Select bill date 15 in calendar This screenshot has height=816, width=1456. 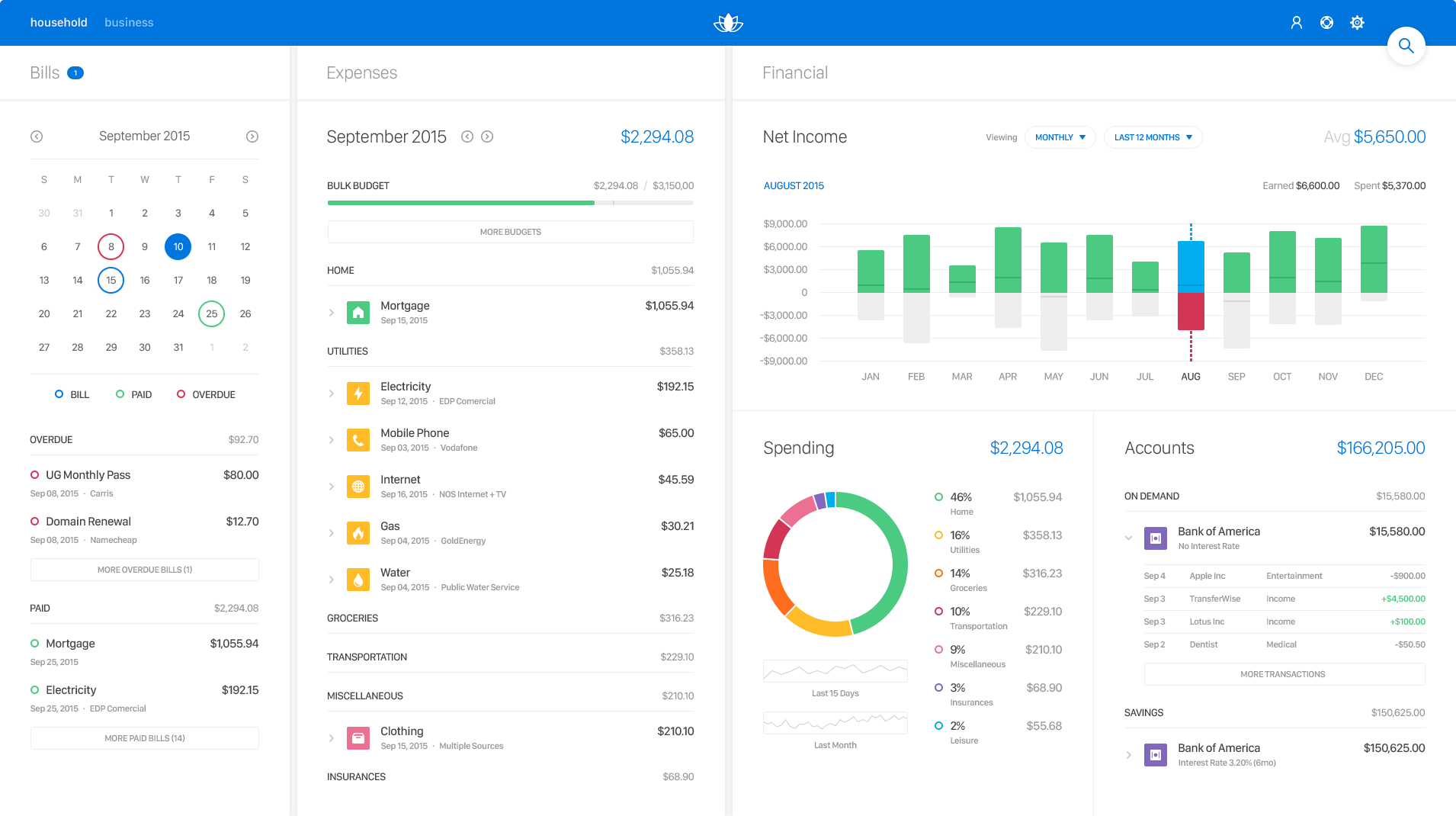coord(111,280)
